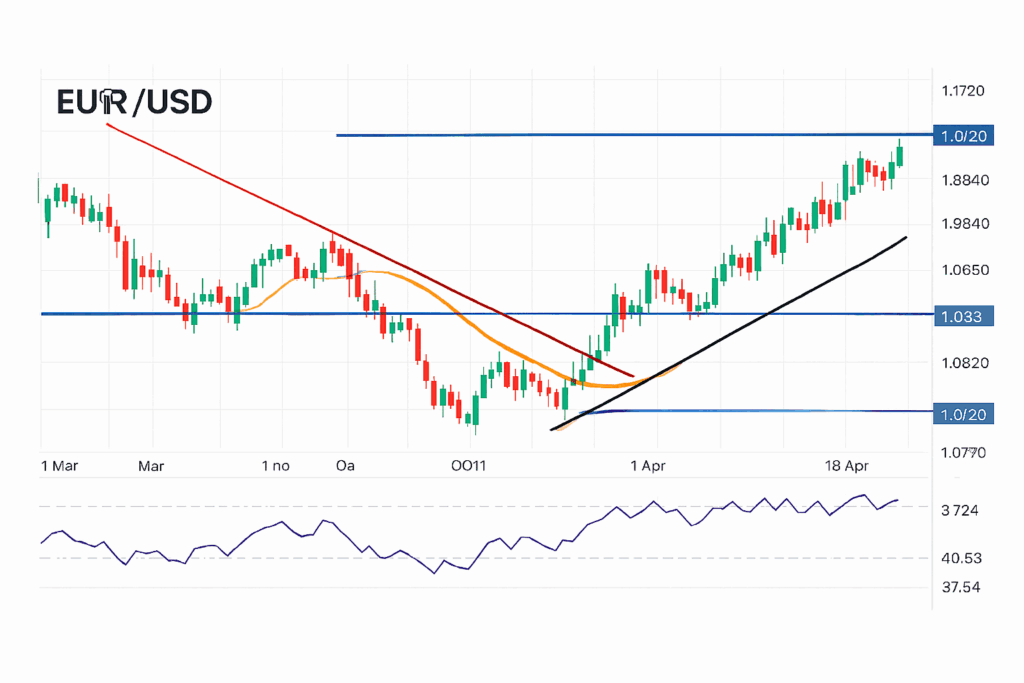1024x683 pixels.
Task: Click the 37.54 oscillator axis label
Action: [x=963, y=587]
